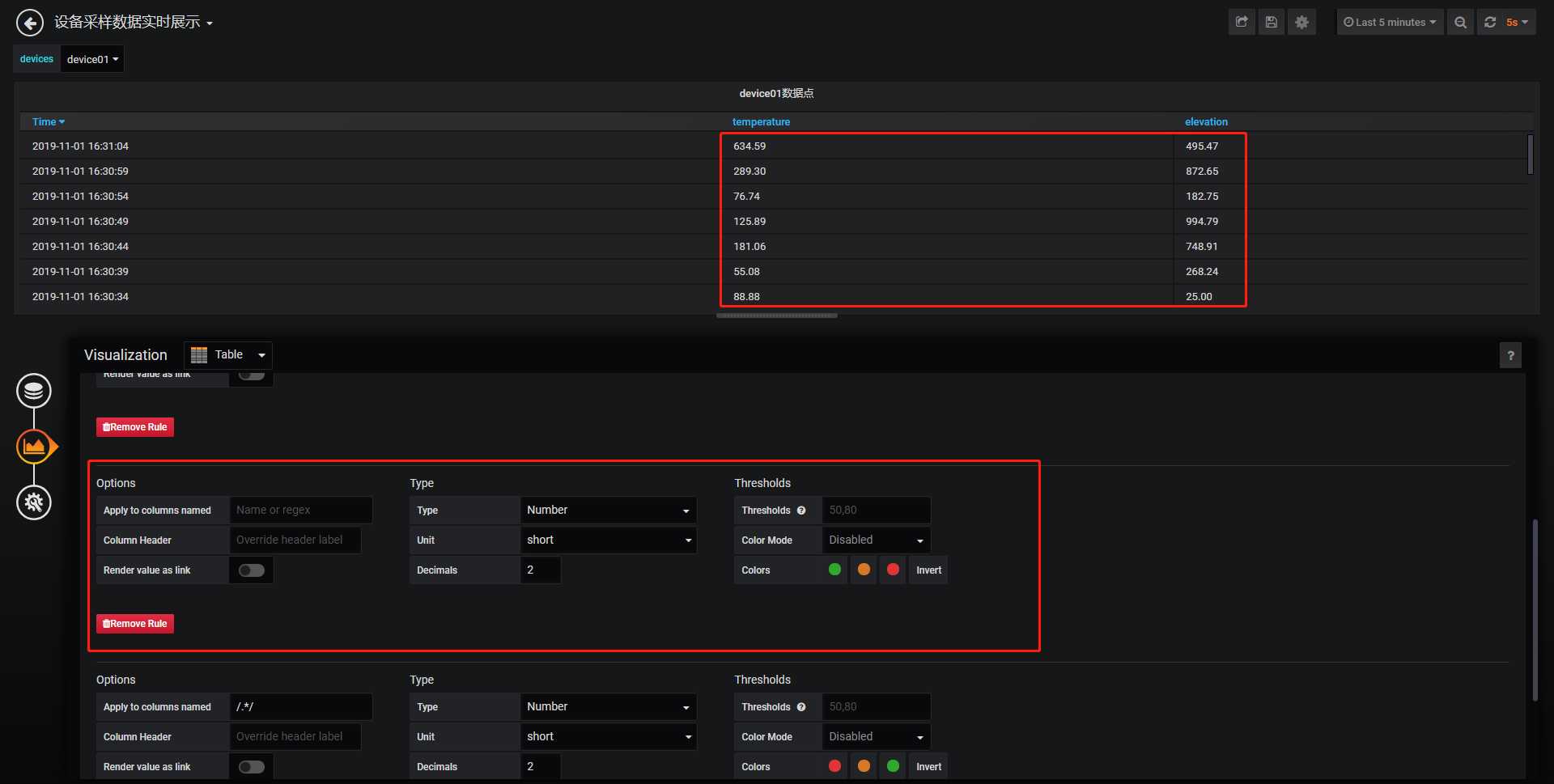Click Remove Rule in the middle rule
Viewport: 1554px width, 784px height.
(x=135, y=624)
